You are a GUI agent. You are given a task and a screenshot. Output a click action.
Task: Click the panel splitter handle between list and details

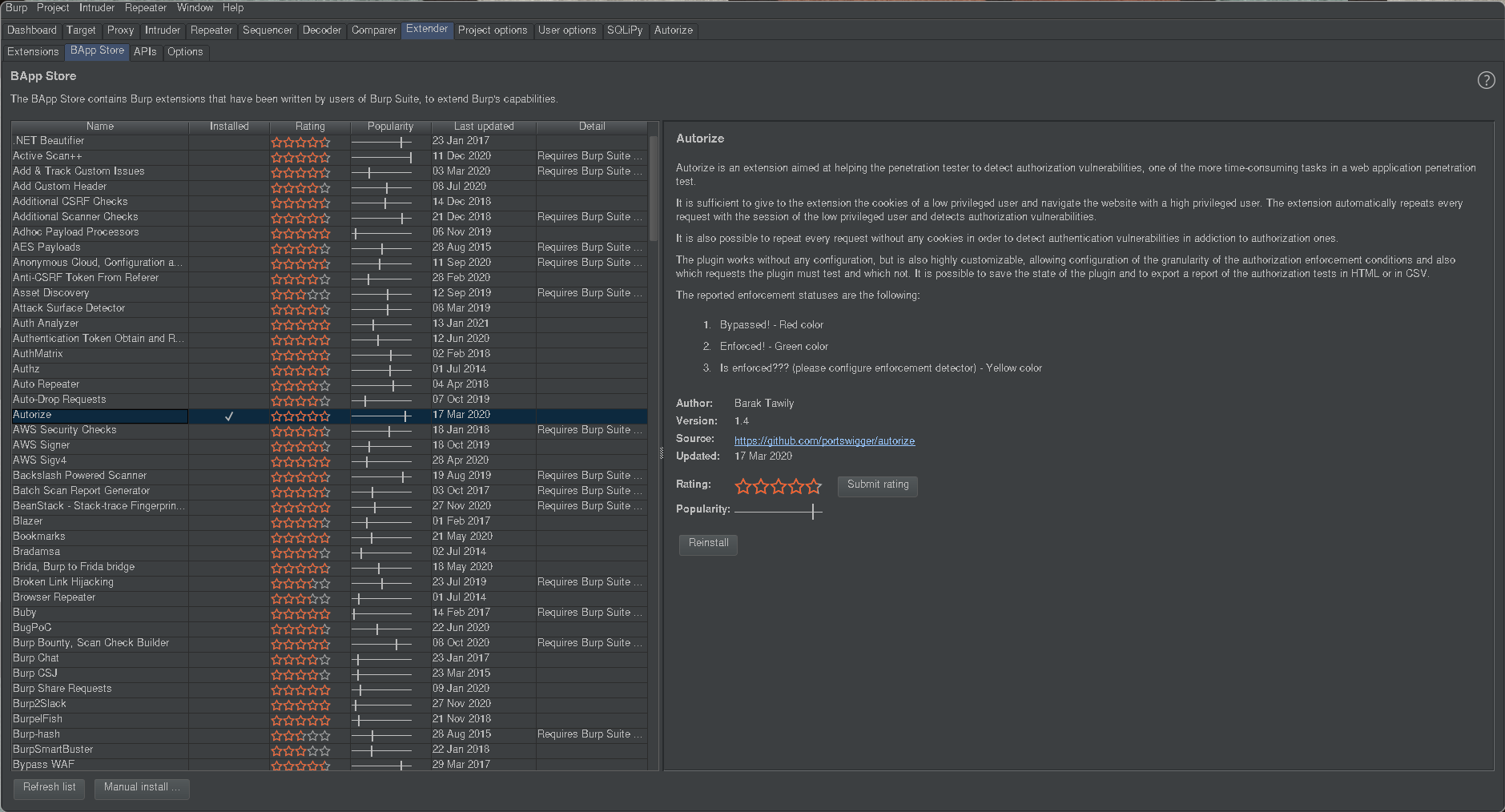click(x=661, y=452)
